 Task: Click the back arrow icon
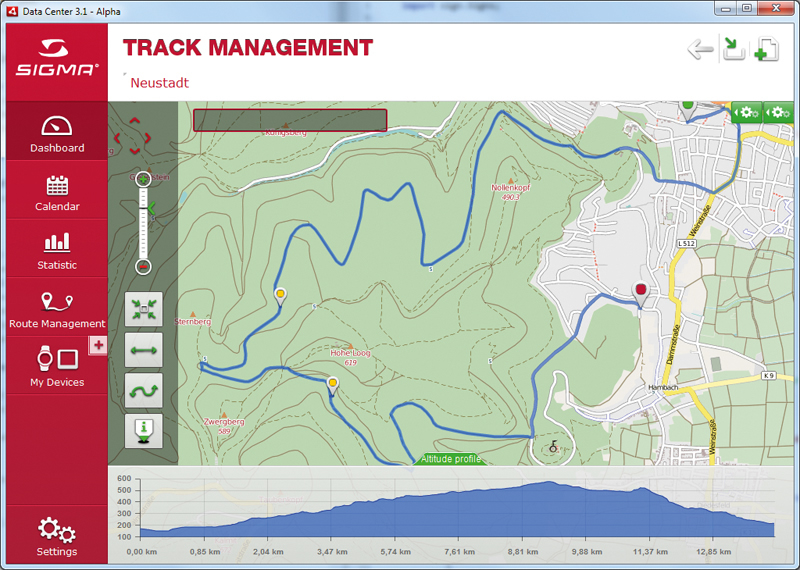tap(701, 49)
